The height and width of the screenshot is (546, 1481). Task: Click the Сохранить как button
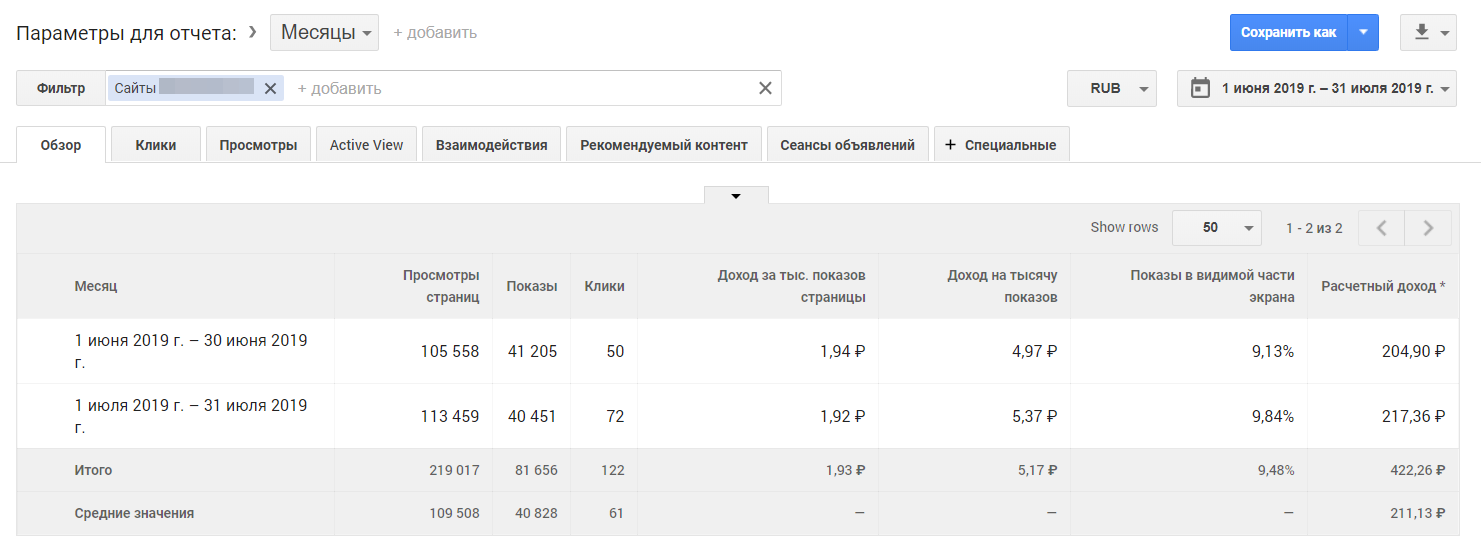tap(1288, 32)
